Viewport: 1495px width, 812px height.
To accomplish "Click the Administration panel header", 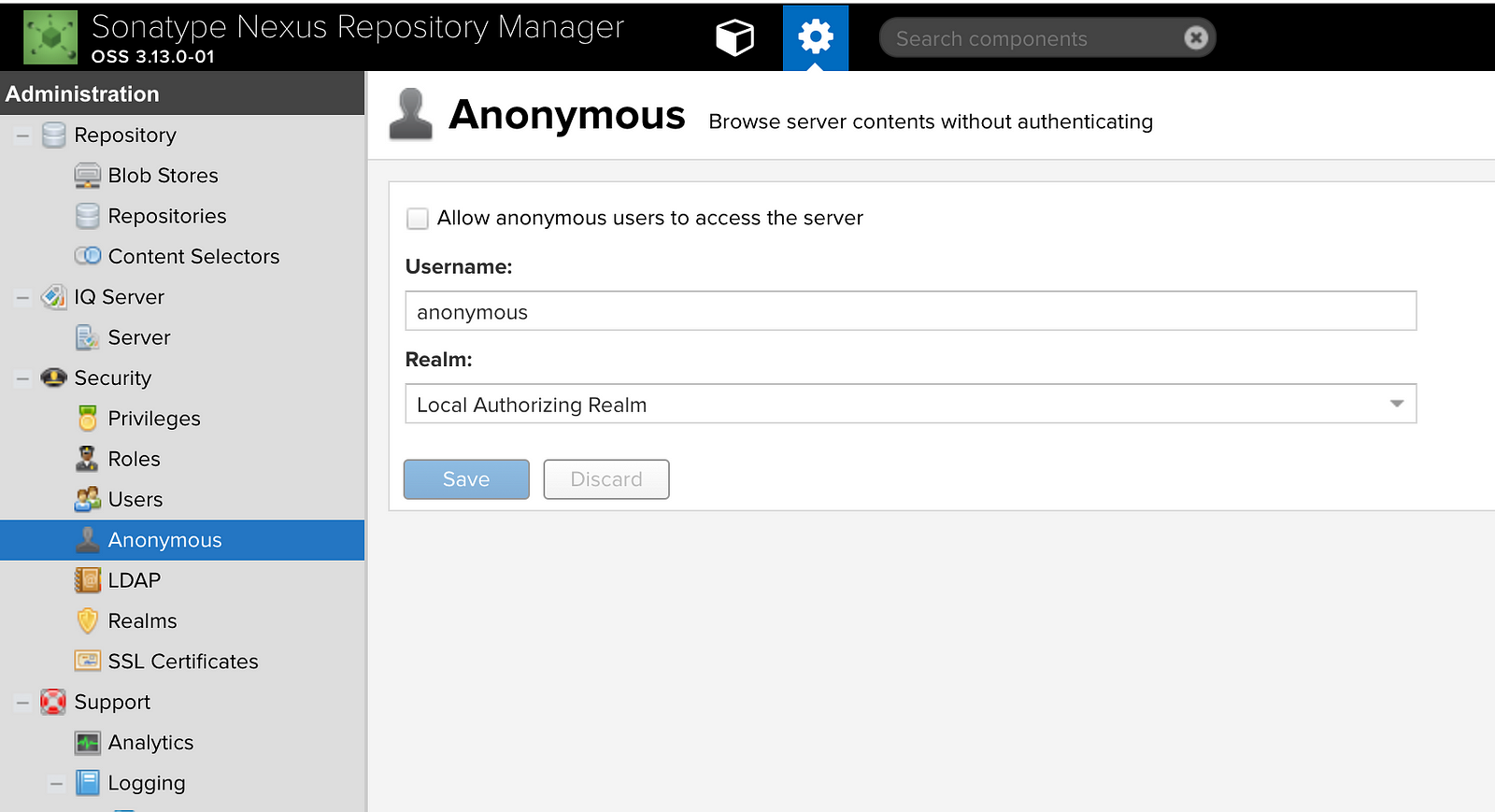I will (182, 93).
